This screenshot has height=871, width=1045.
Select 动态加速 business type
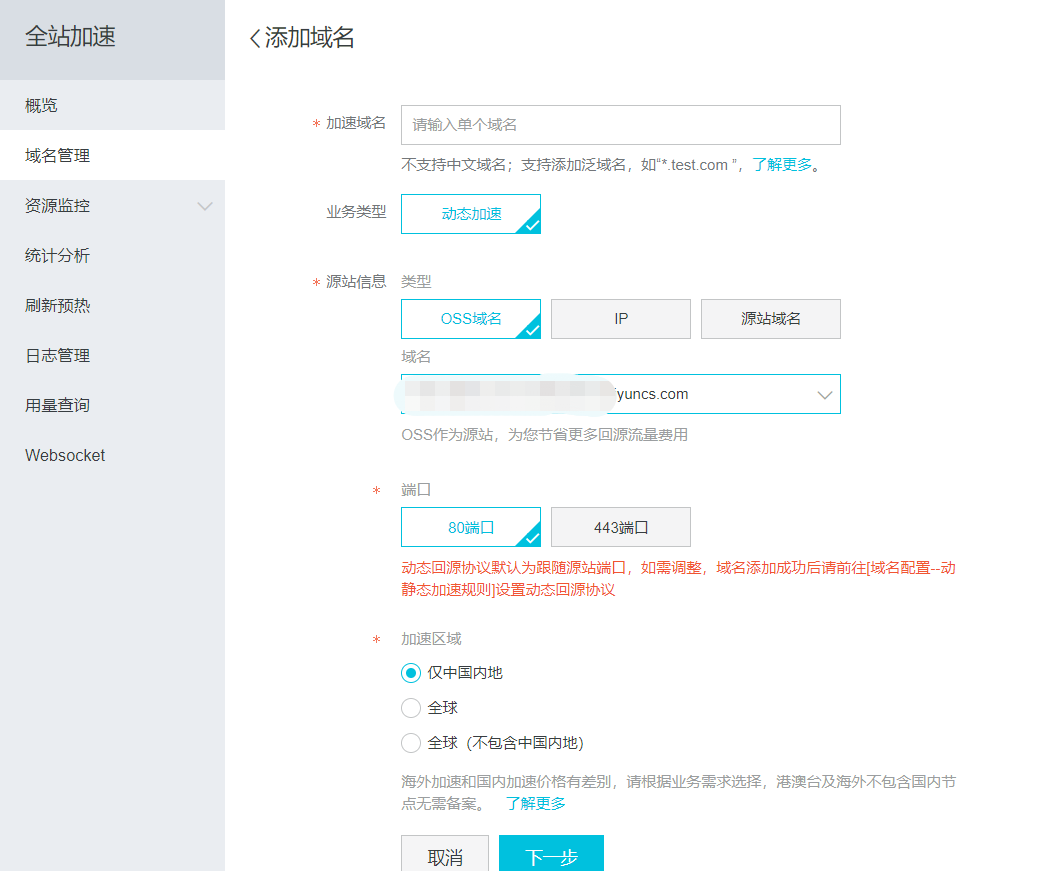click(x=470, y=214)
